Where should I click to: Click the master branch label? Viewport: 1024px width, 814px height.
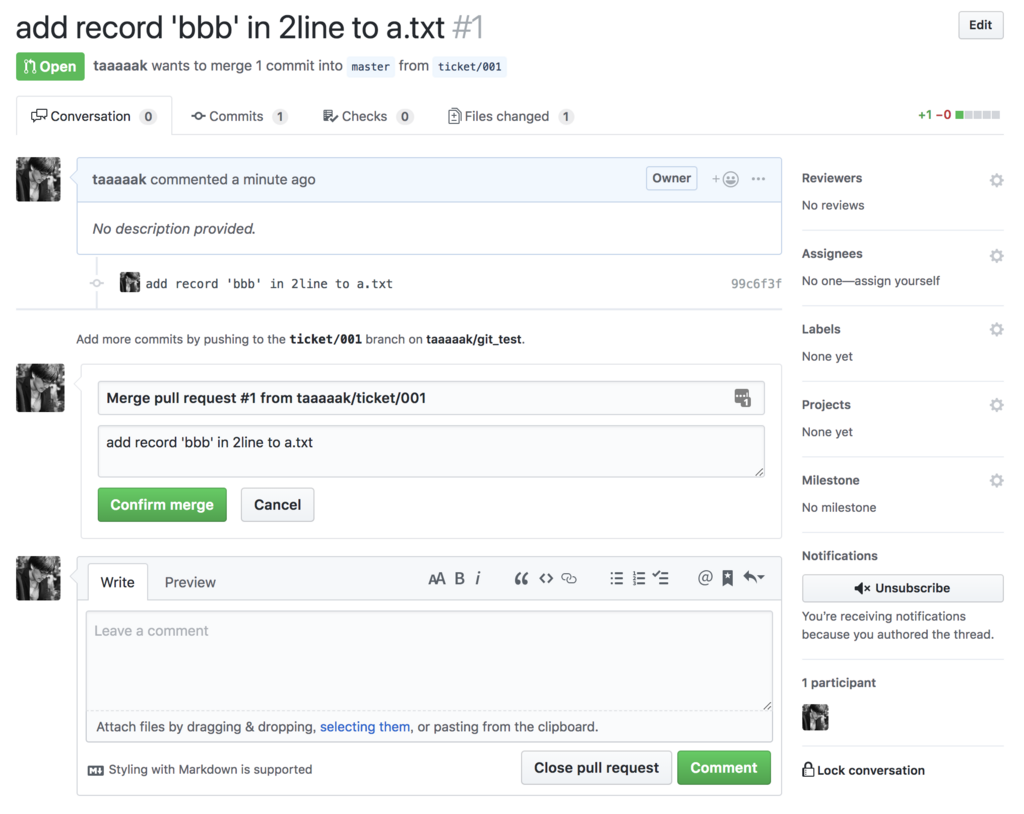pyautogui.click(x=370, y=67)
